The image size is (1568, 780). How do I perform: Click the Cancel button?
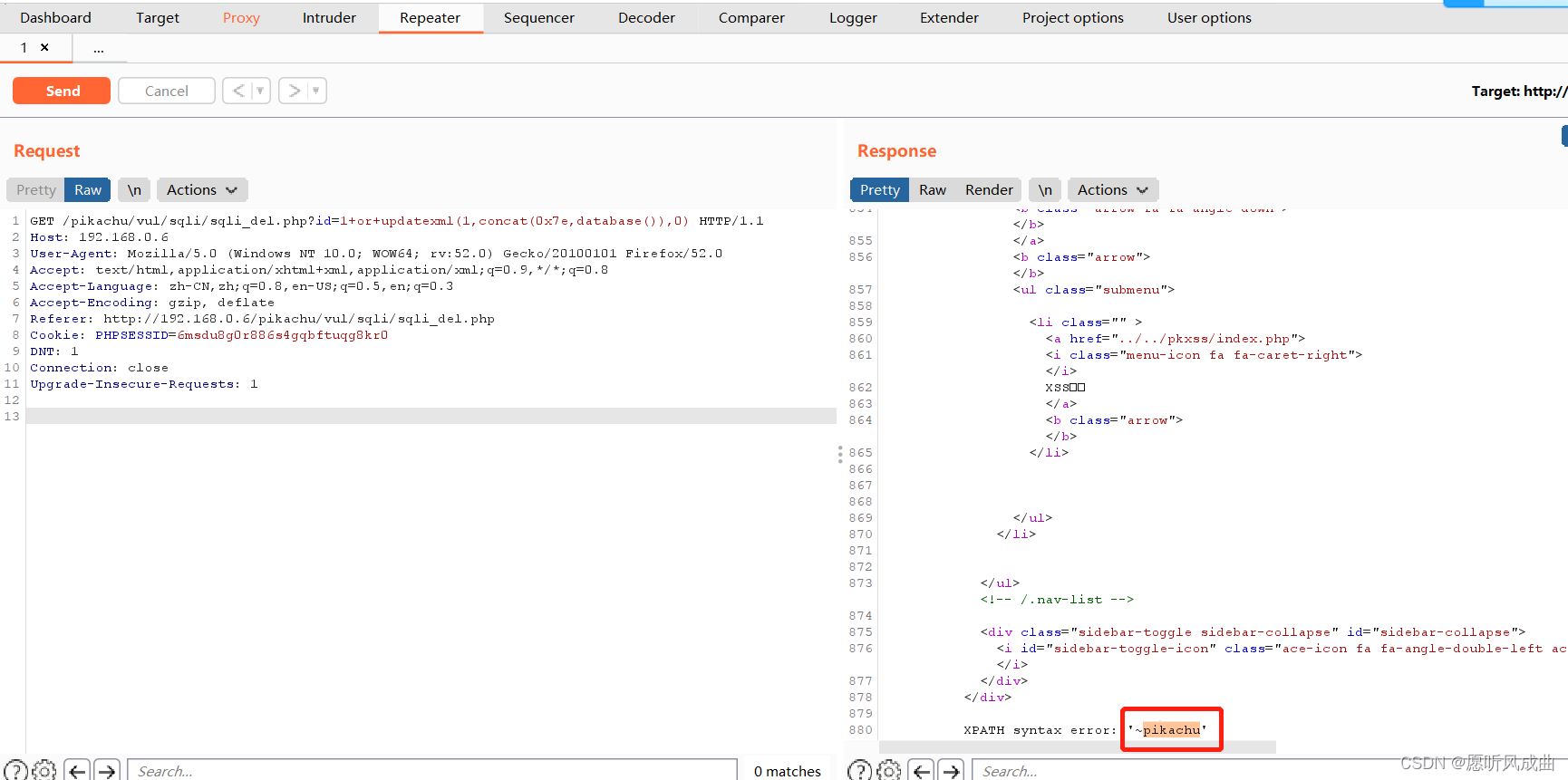[167, 91]
